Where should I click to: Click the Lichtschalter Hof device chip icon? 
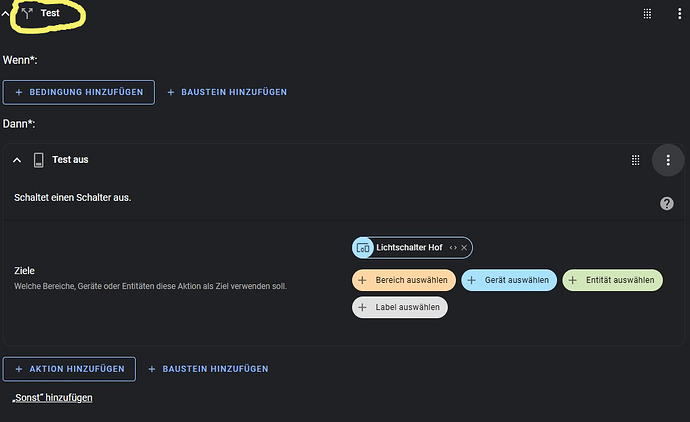coord(363,248)
